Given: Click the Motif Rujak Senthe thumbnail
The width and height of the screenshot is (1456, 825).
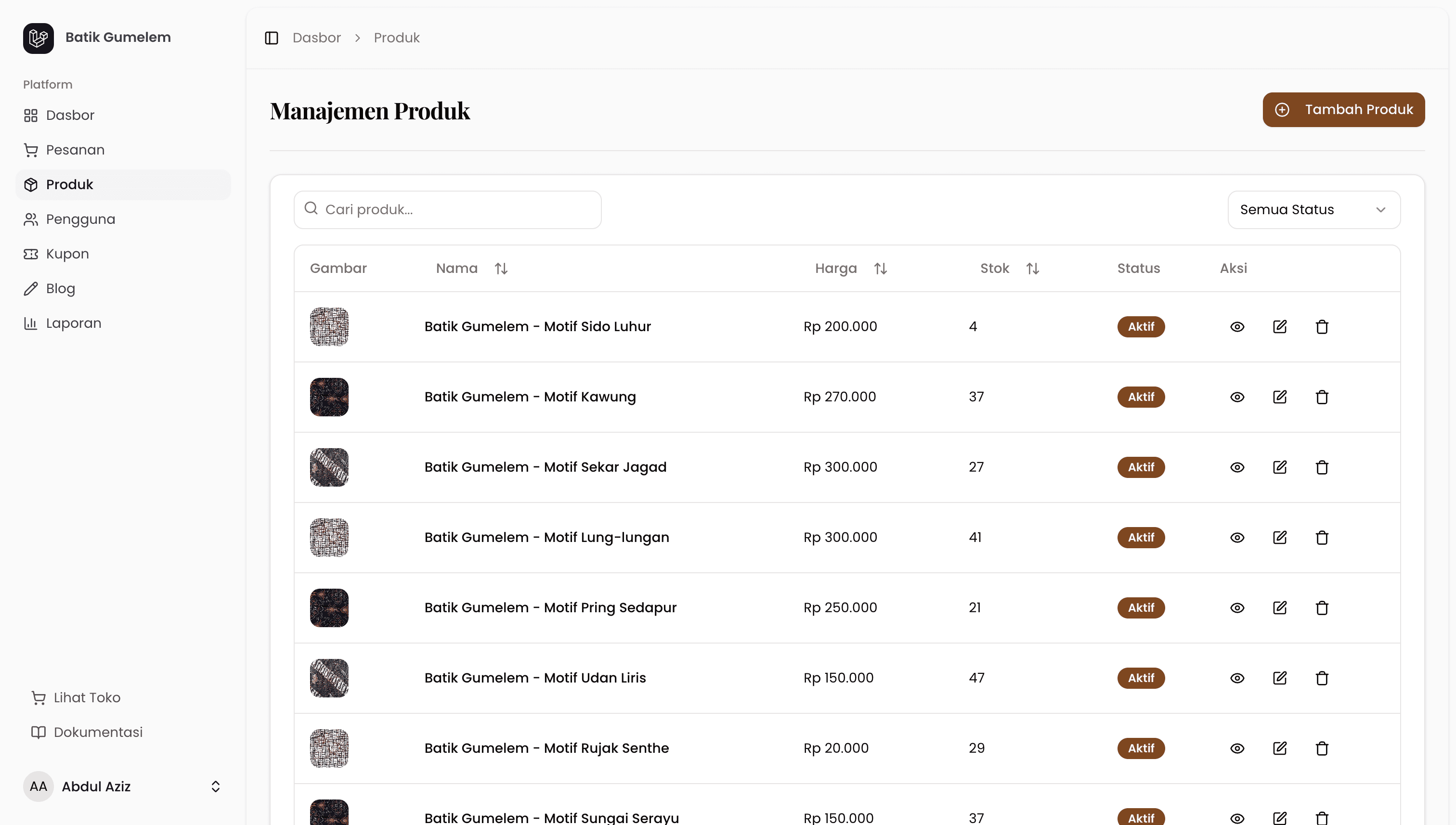Looking at the screenshot, I should tap(329, 748).
